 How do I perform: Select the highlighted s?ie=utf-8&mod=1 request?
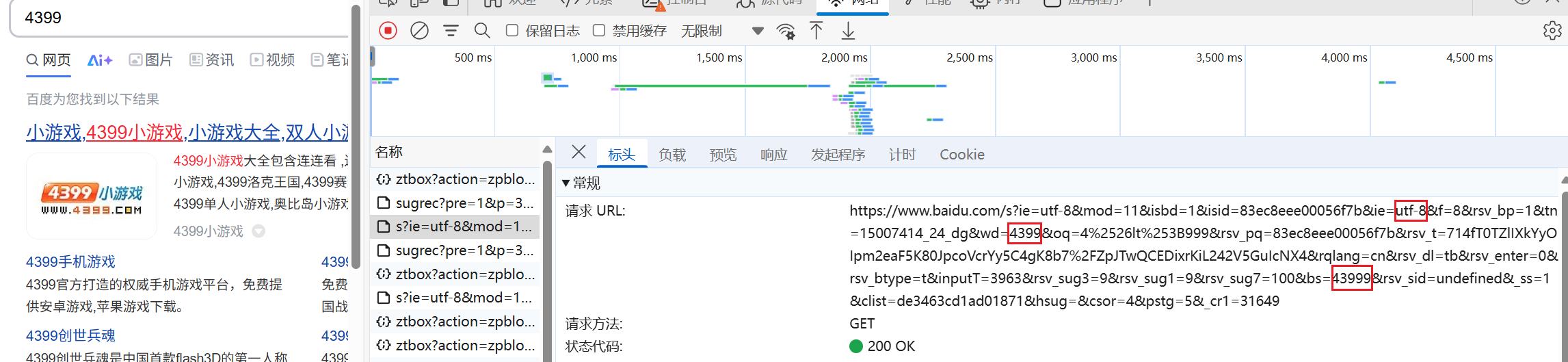[x=455, y=227]
